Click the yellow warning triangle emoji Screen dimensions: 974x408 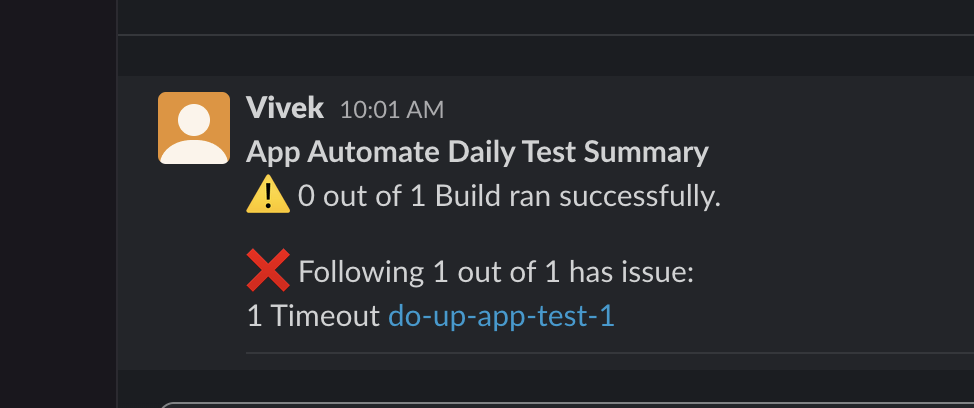click(x=268, y=194)
